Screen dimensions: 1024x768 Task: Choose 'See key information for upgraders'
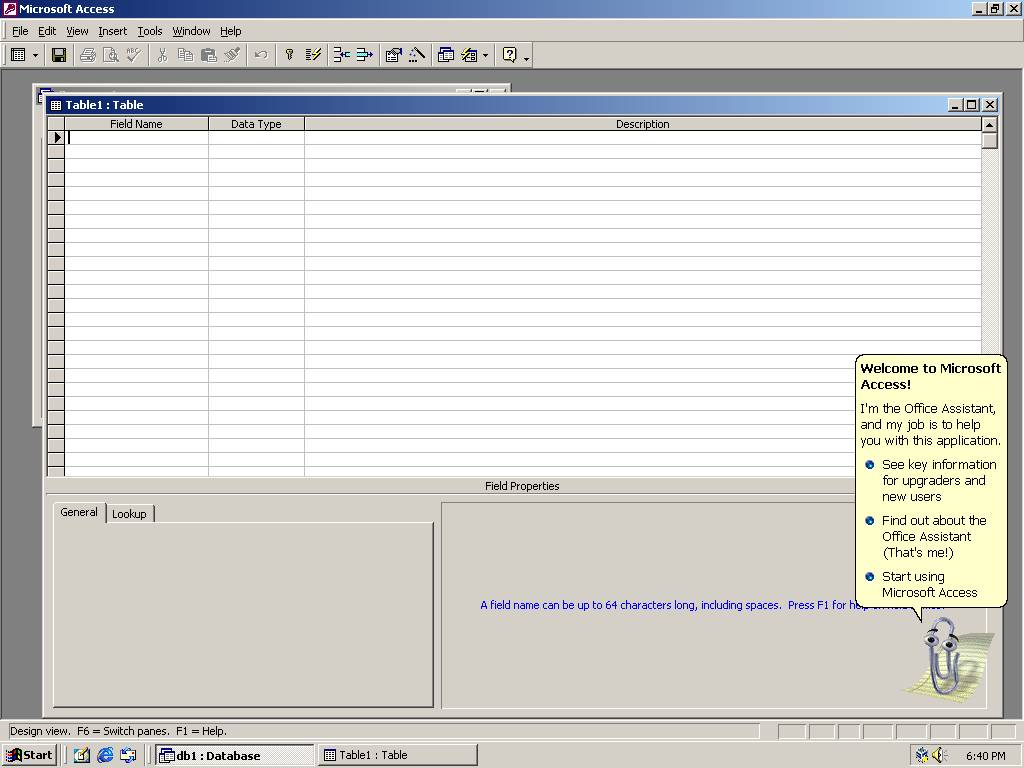(x=938, y=480)
